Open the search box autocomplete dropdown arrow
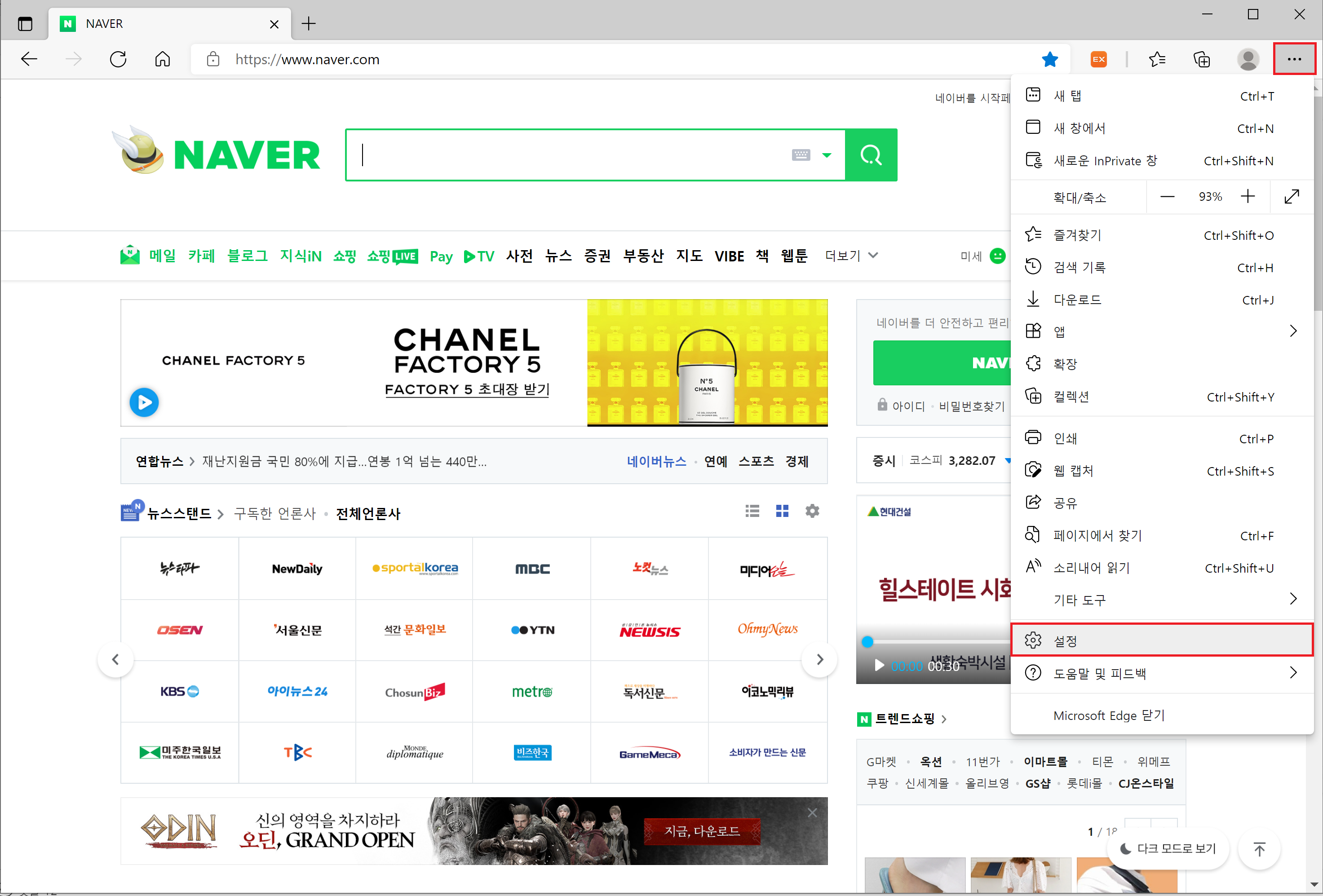The height and width of the screenshot is (896, 1323). tap(827, 155)
